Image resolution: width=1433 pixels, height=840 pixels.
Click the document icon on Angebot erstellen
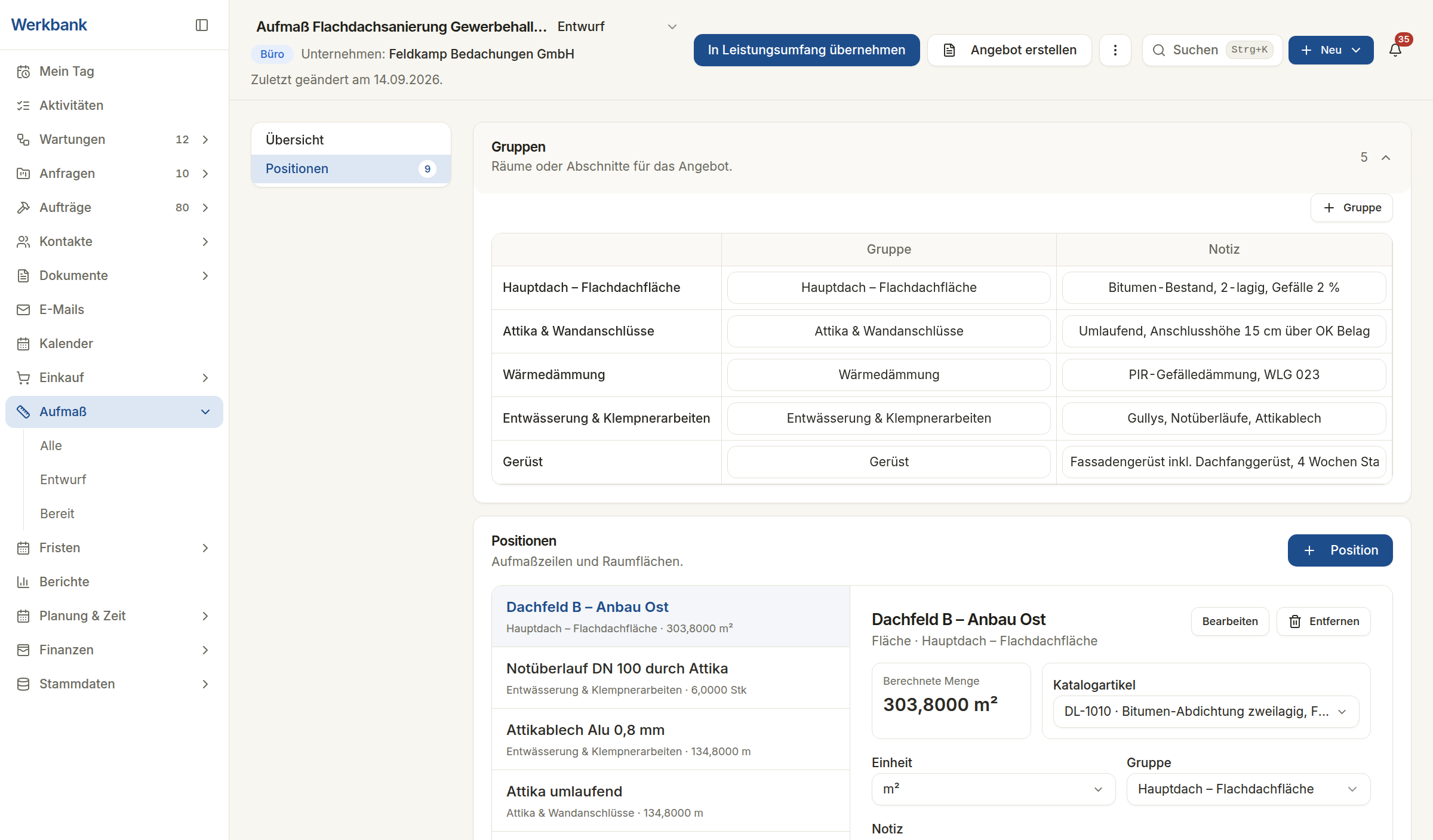tap(949, 50)
